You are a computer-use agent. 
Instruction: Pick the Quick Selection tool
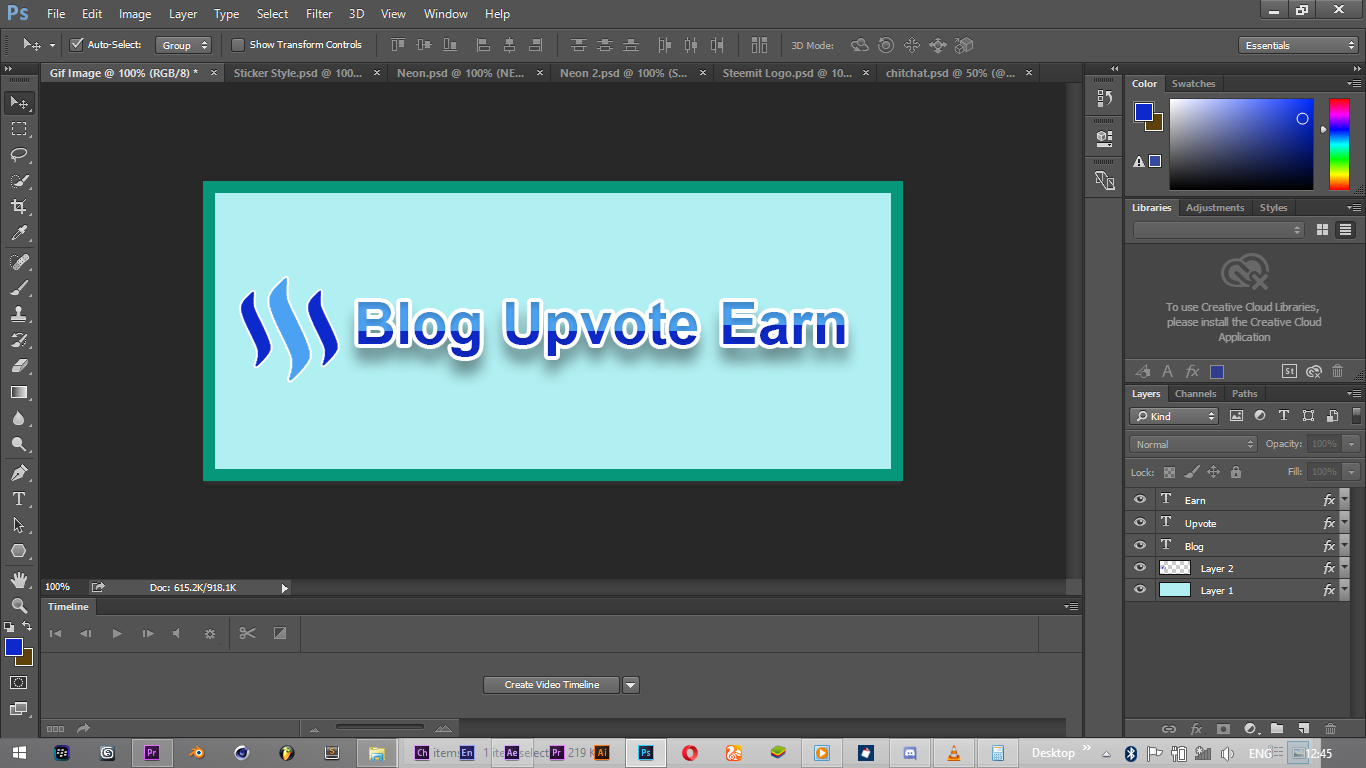pyautogui.click(x=19, y=181)
